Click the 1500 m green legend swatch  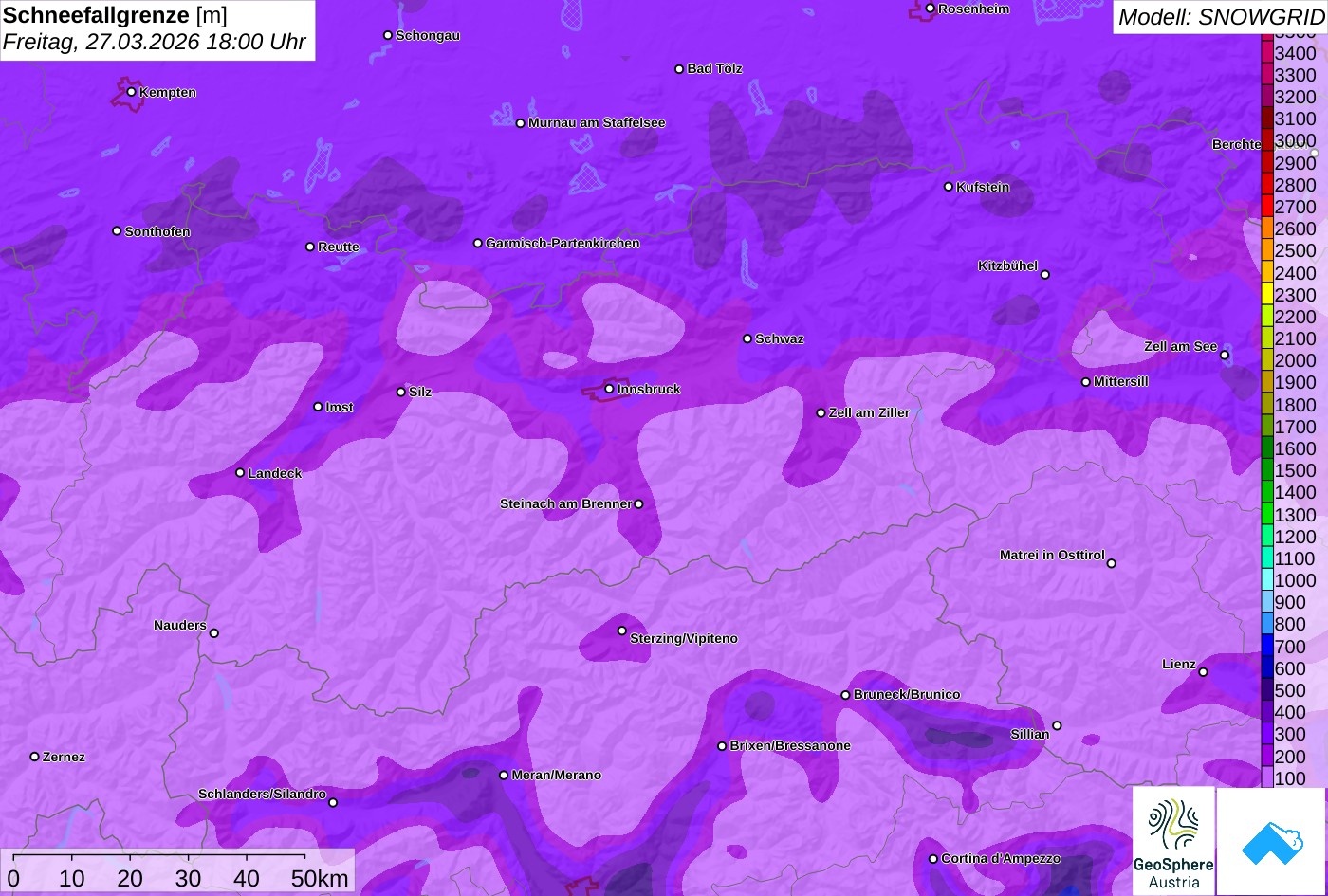(x=1266, y=471)
